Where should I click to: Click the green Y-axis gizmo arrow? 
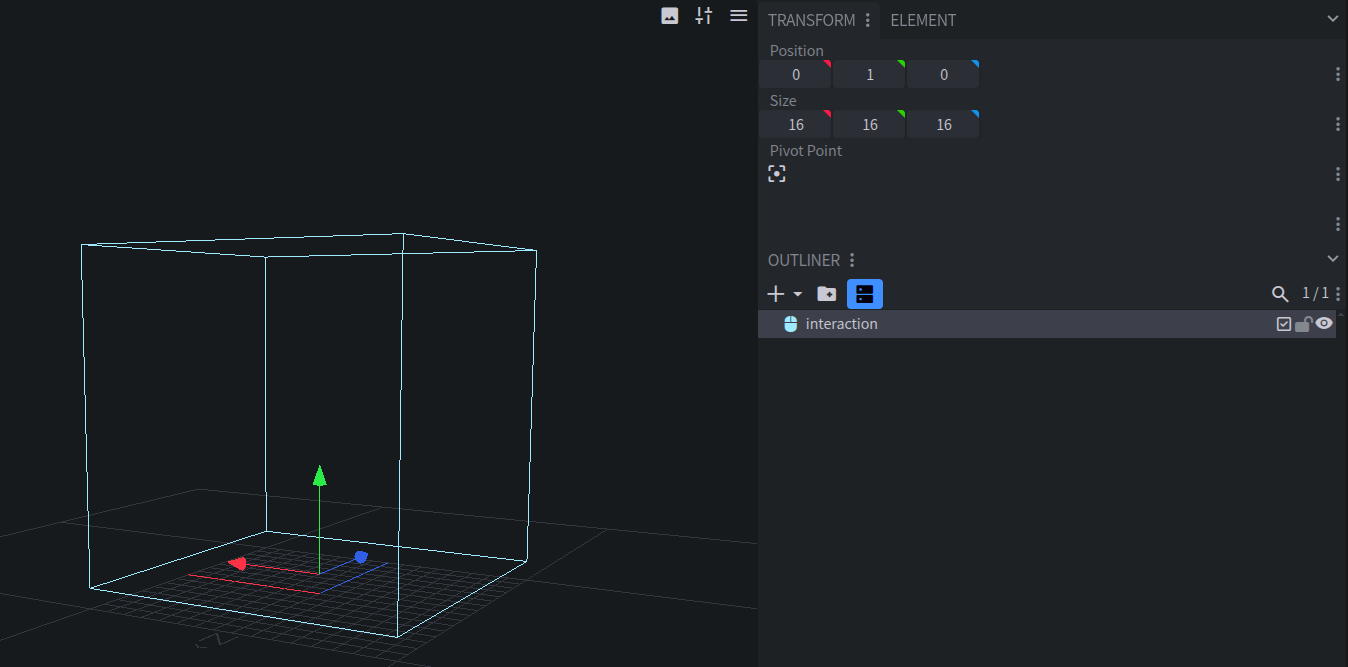[319, 475]
